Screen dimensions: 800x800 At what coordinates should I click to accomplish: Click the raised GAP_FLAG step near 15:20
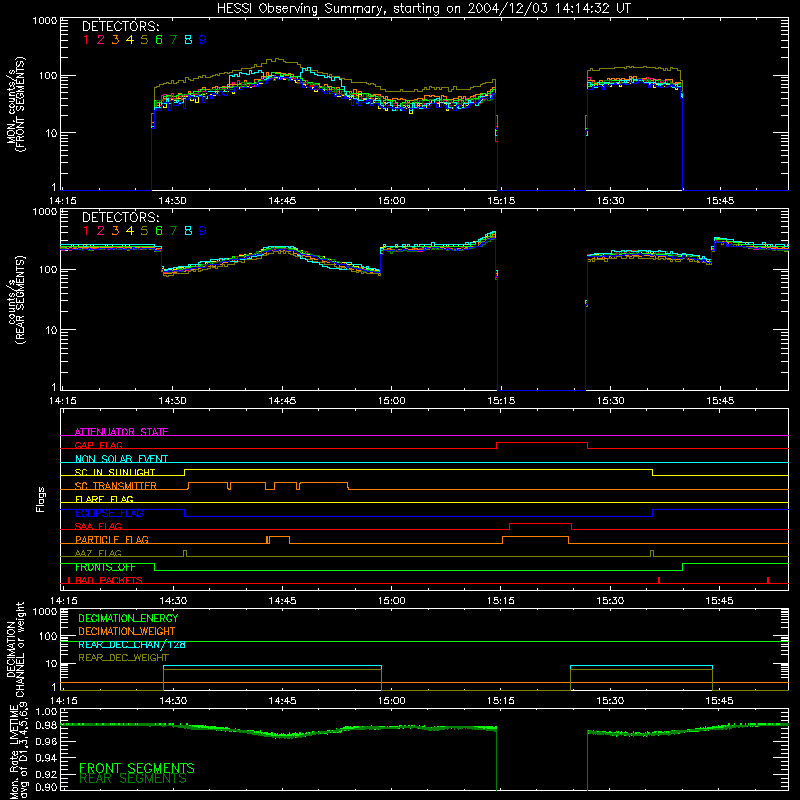(542, 443)
